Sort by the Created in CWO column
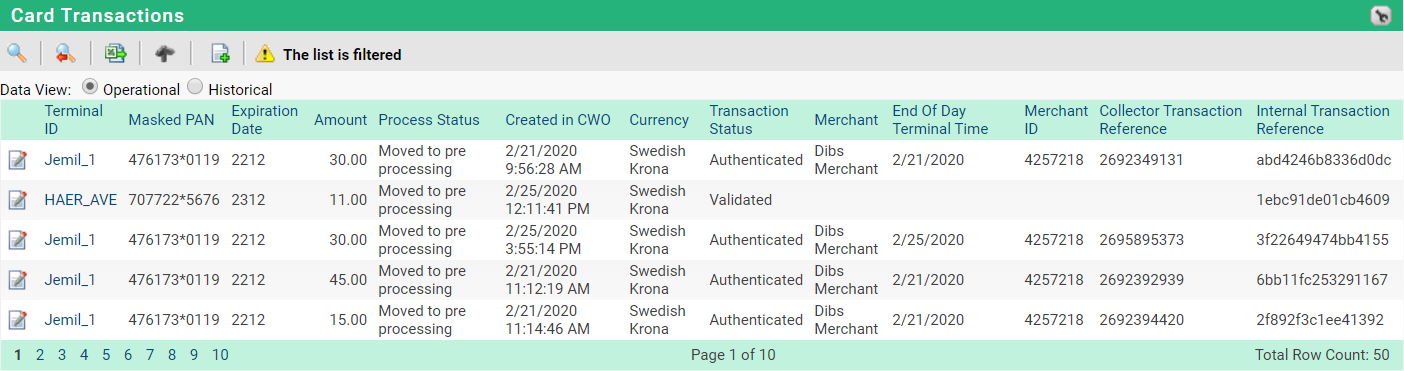 tap(558, 120)
